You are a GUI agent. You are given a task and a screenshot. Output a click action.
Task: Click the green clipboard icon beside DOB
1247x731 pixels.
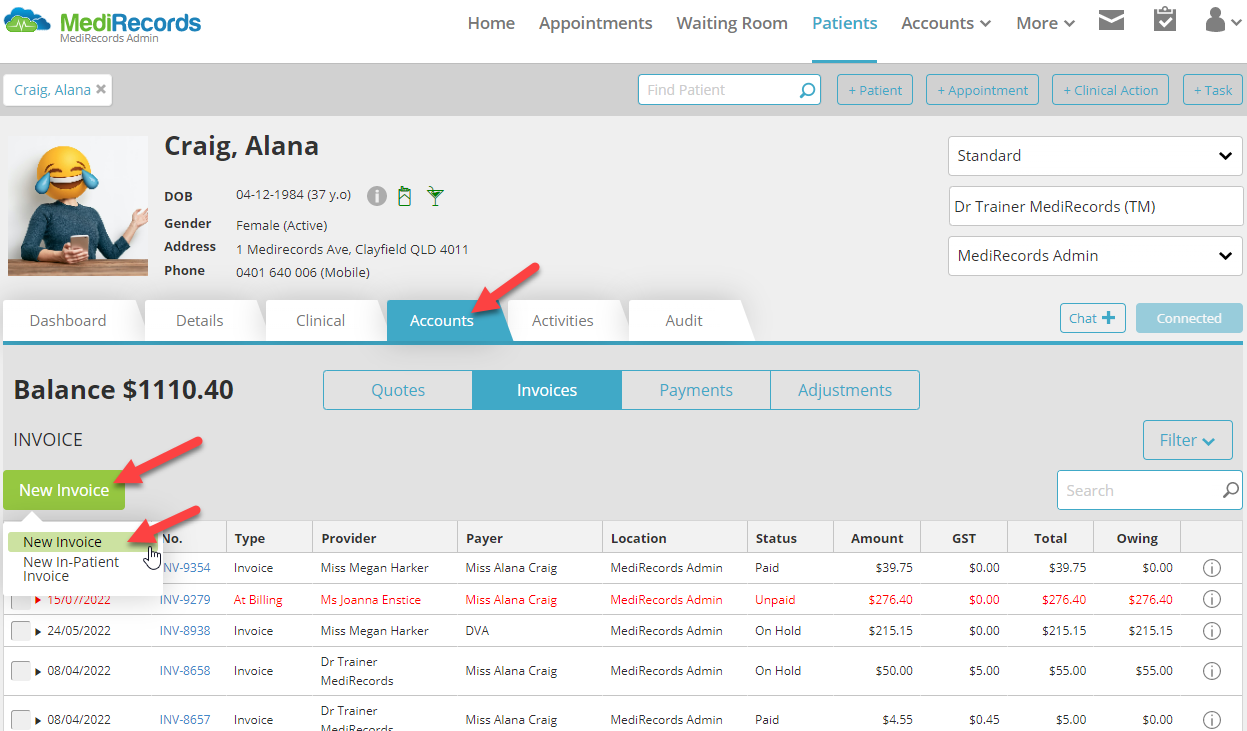pyautogui.click(x=405, y=196)
